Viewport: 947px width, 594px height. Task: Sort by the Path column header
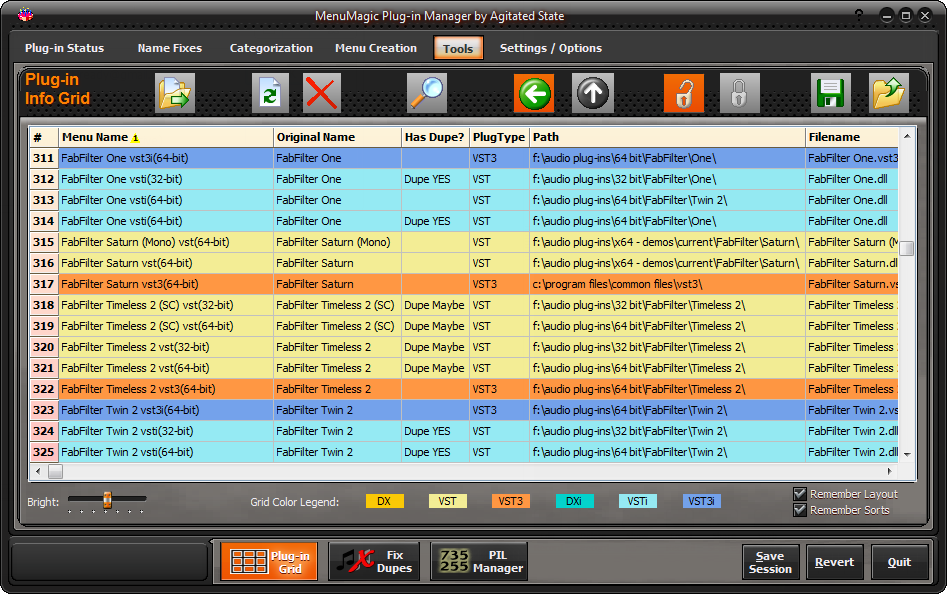(x=667, y=137)
